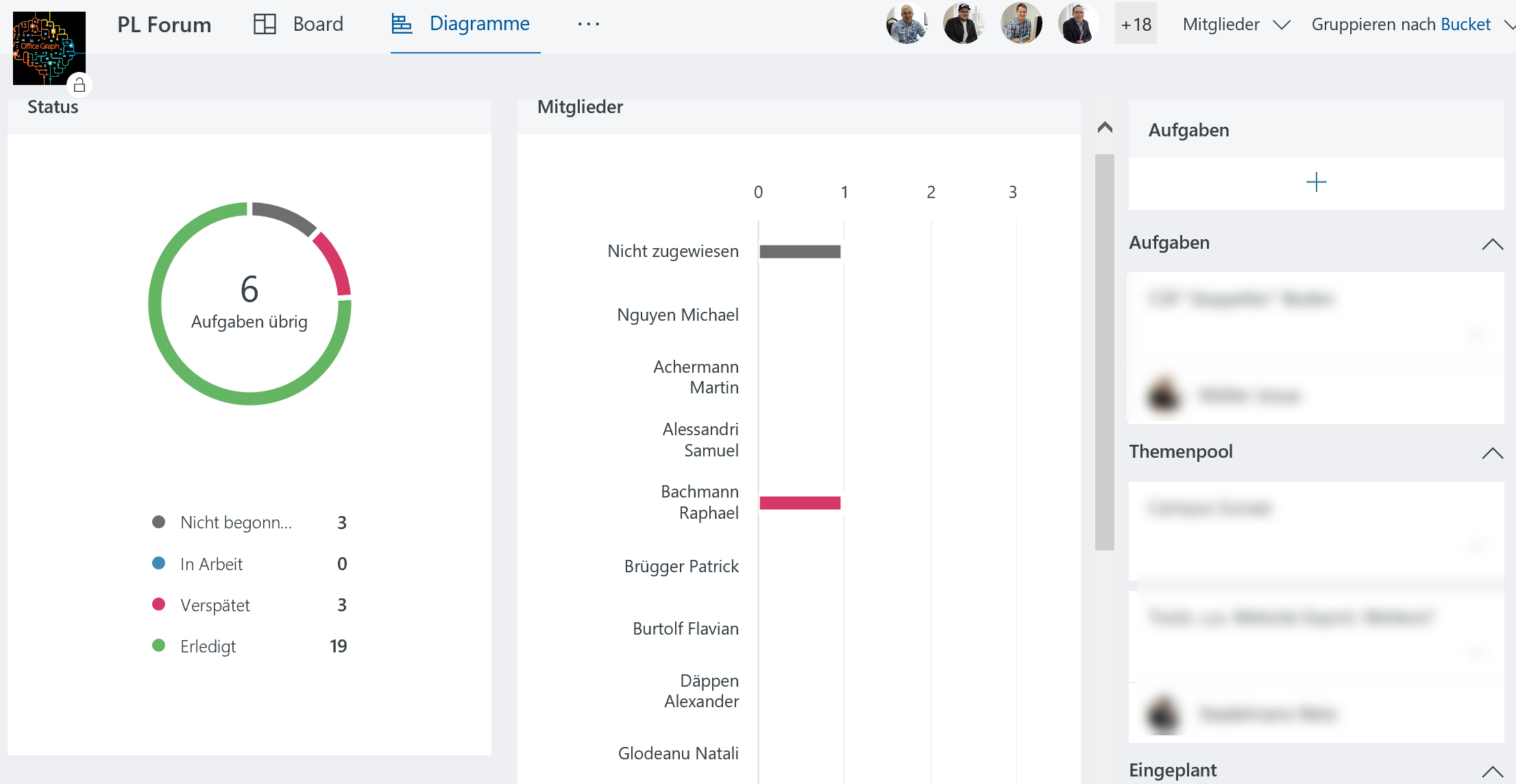Click the lock icon on plan logo
The image size is (1516, 784).
(80, 85)
